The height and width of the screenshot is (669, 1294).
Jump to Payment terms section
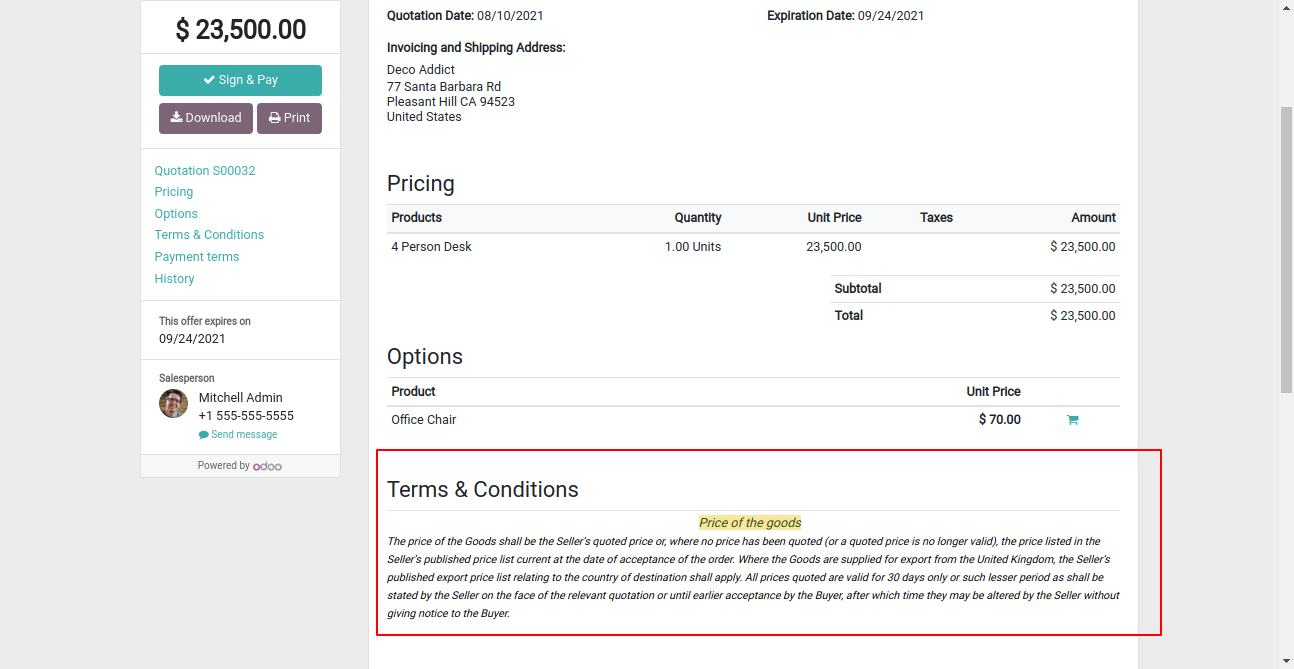[x=197, y=257]
